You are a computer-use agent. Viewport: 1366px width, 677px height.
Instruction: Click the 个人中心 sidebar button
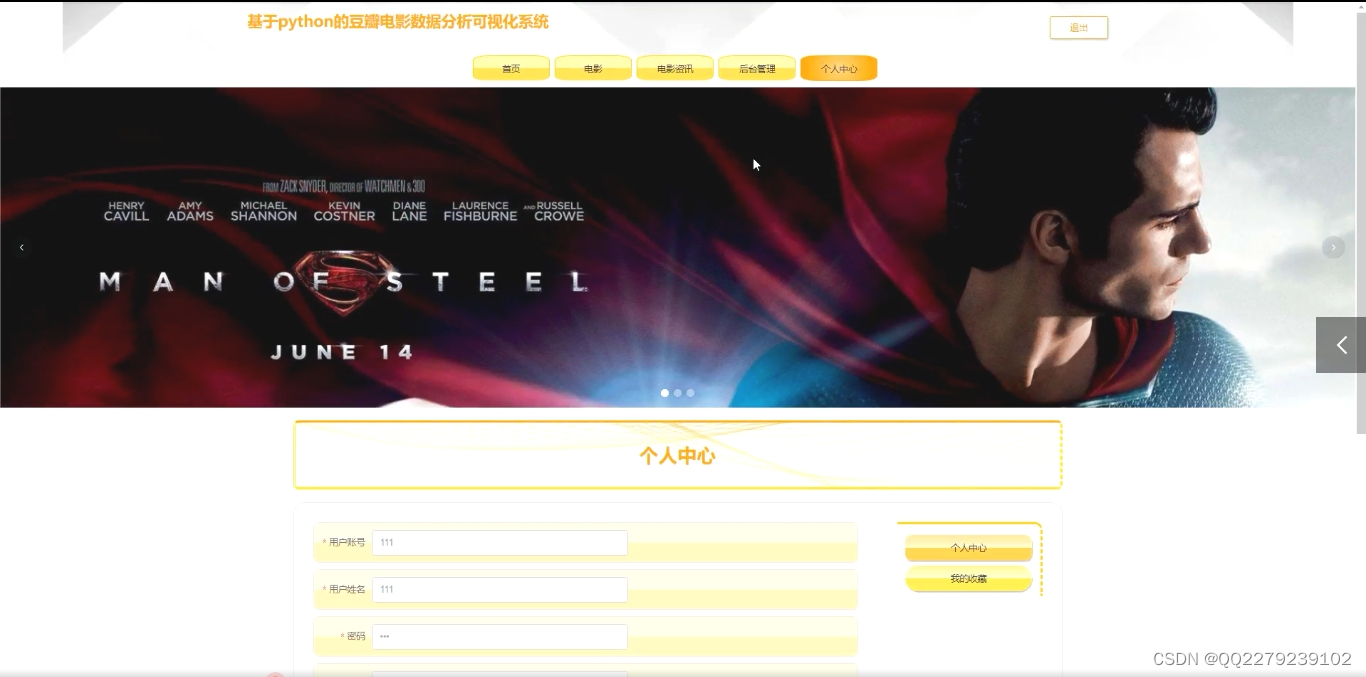(969, 548)
